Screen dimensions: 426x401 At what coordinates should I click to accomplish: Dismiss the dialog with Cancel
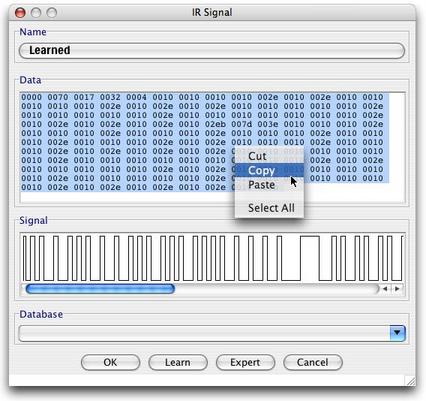(x=313, y=362)
